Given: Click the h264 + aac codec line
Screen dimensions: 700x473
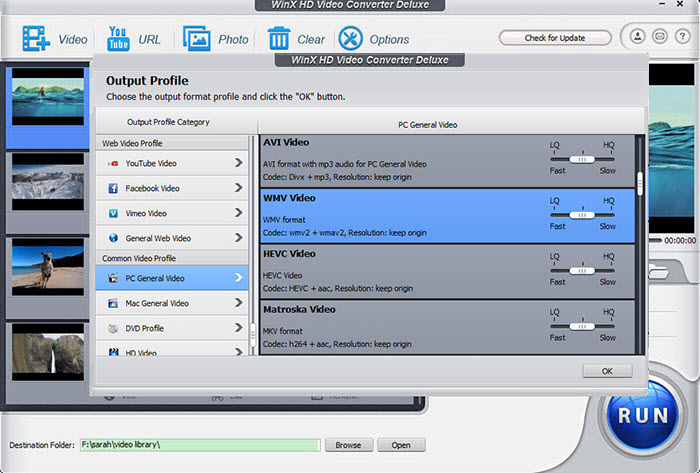Looking at the screenshot, I should tap(337, 344).
